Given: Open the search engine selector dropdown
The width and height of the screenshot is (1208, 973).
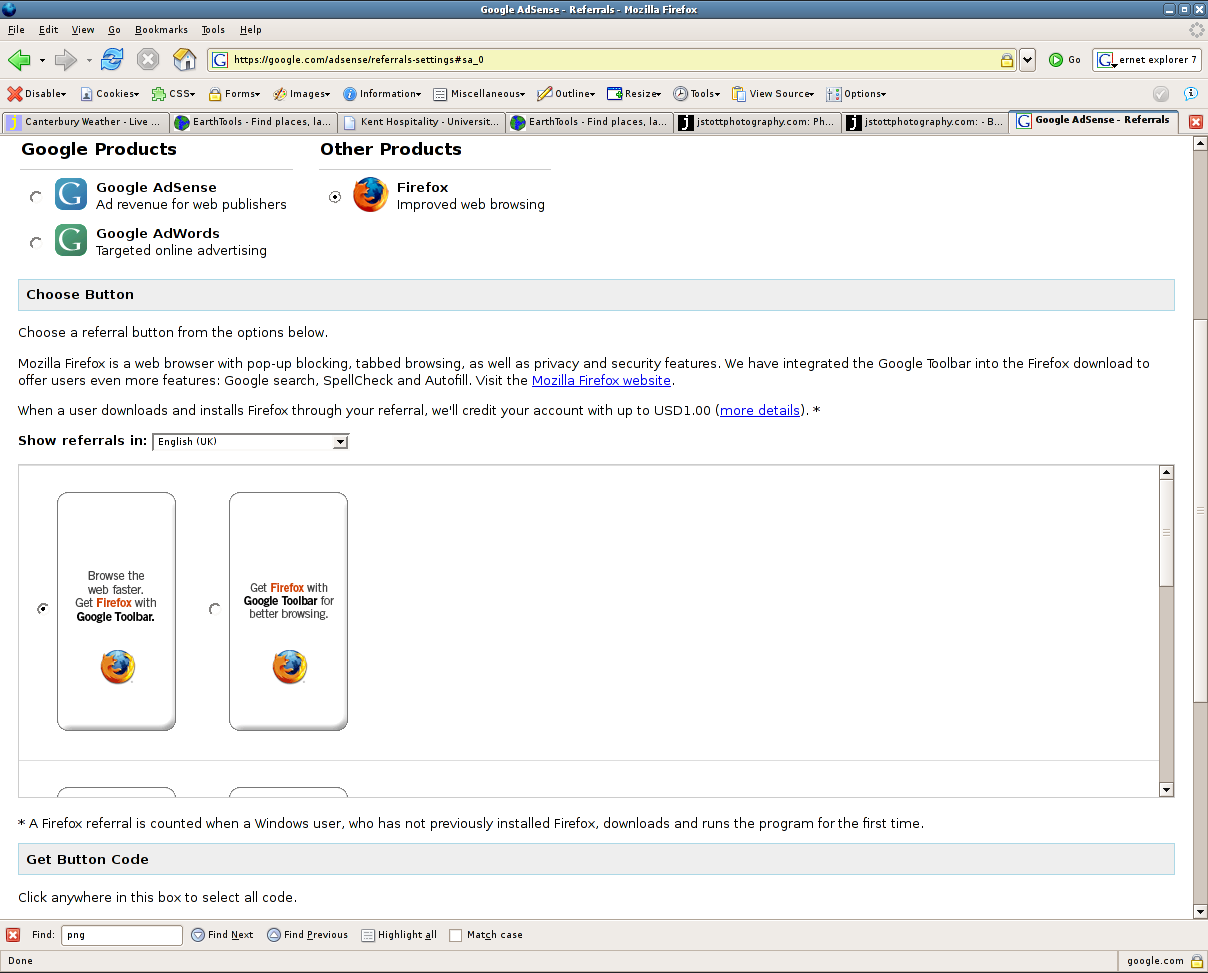Looking at the screenshot, I should [x=1106, y=61].
